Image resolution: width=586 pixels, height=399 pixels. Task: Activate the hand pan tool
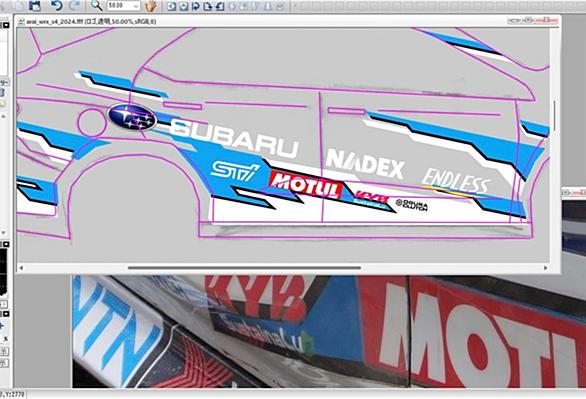pos(151,6)
